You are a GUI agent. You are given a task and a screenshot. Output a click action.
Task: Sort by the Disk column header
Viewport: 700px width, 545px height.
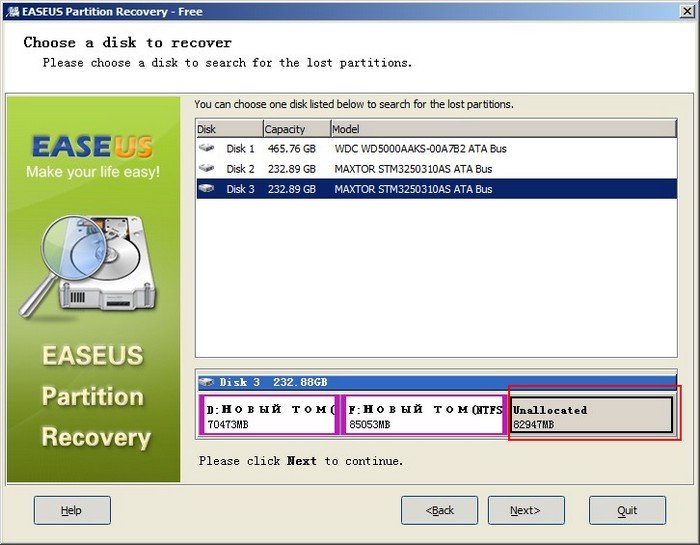pyautogui.click(x=229, y=129)
